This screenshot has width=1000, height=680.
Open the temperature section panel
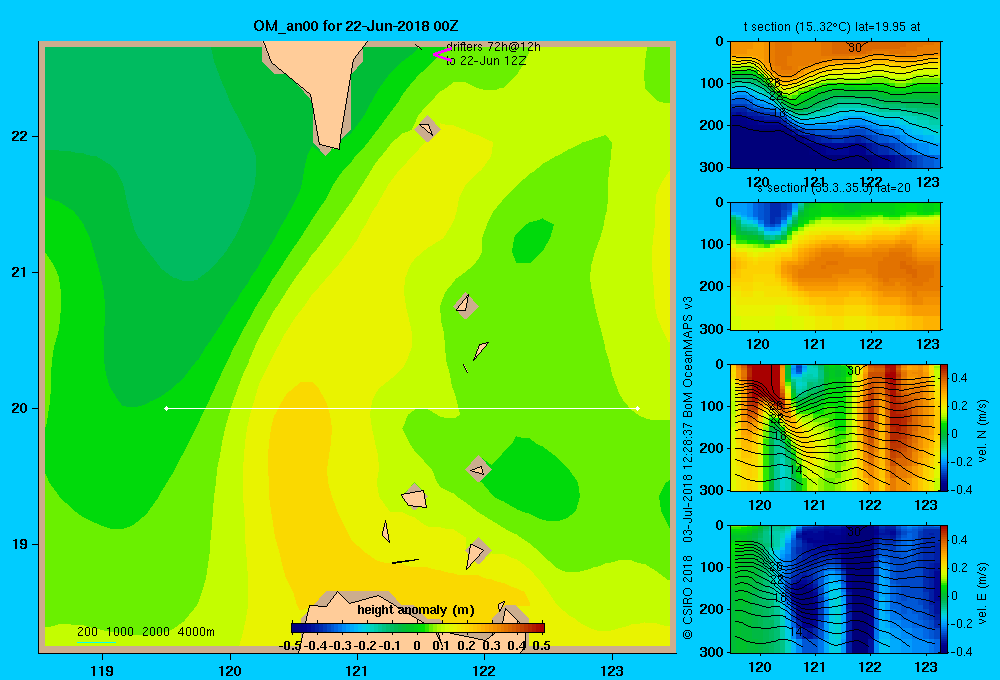click(x=835, y=105)
